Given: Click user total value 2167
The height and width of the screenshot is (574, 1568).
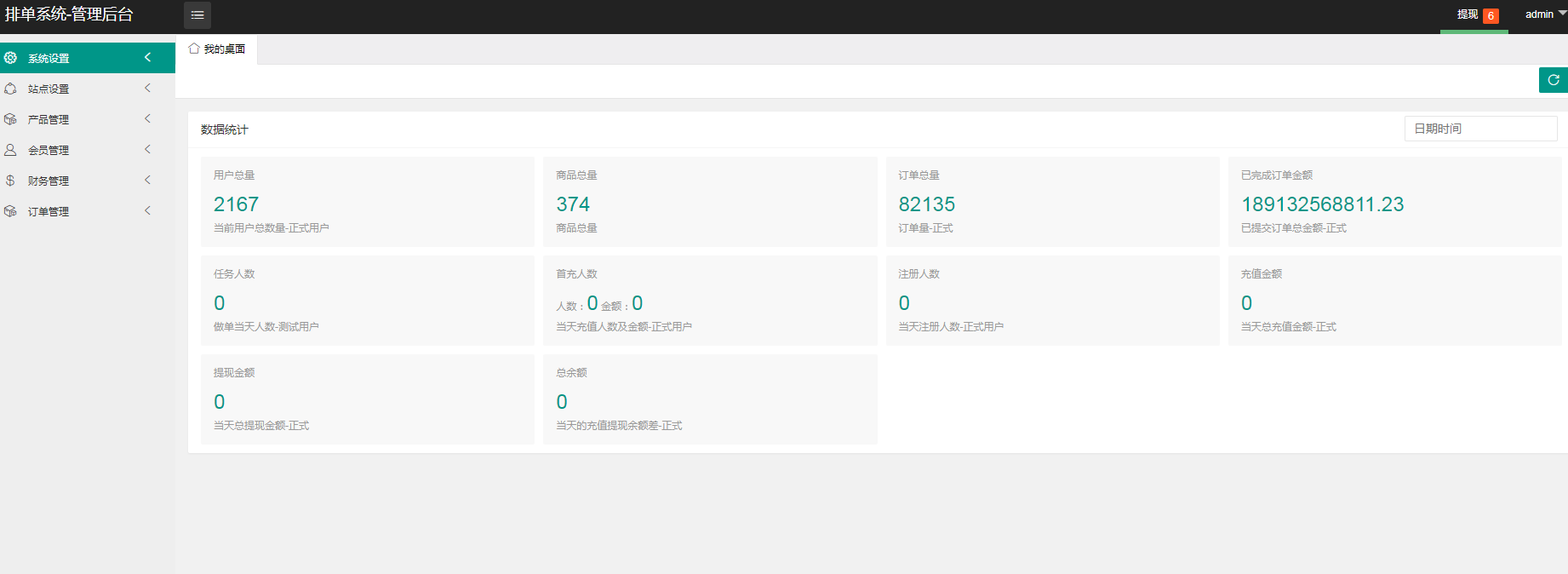Looking at the screenshot, I should coord(236,204).
